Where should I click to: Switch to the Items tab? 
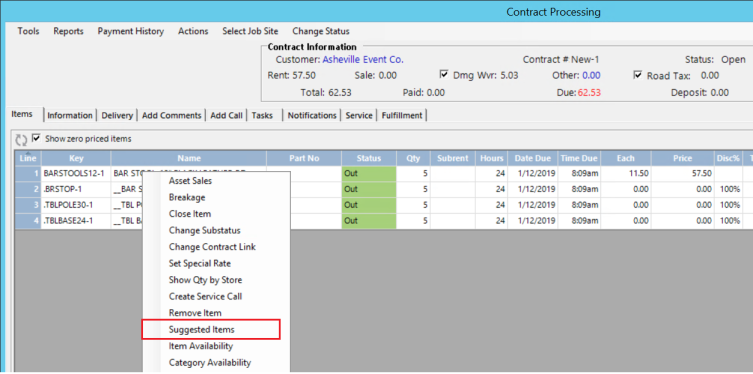tap(22, 114)
